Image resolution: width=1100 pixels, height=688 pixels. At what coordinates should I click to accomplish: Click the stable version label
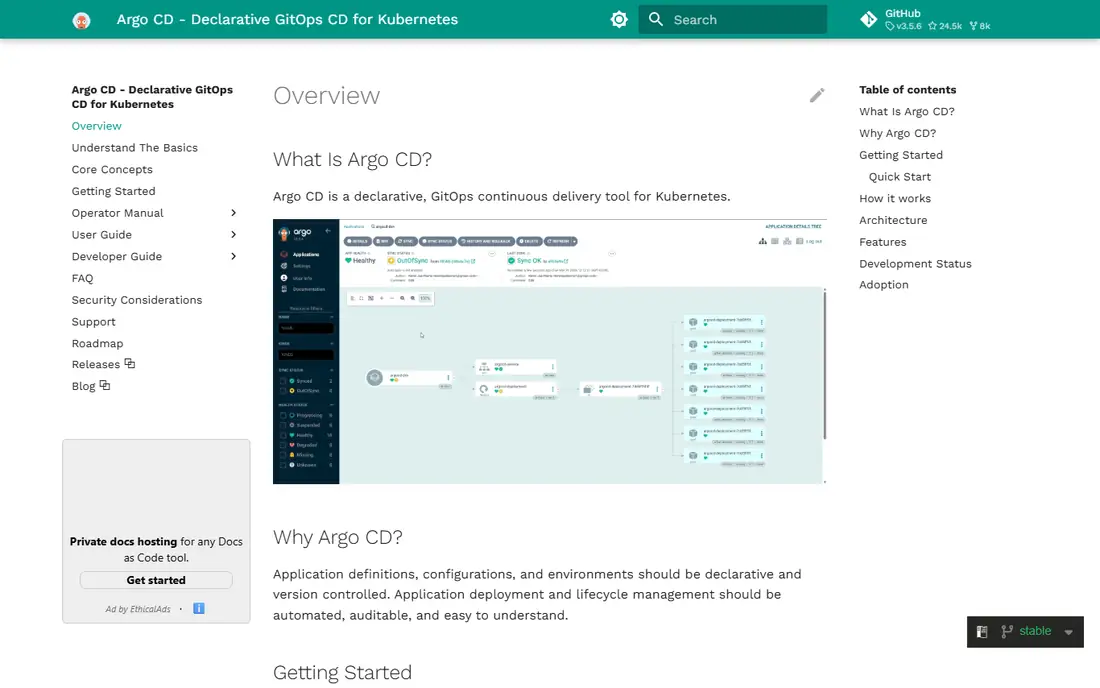click(x=1035, y=631)
